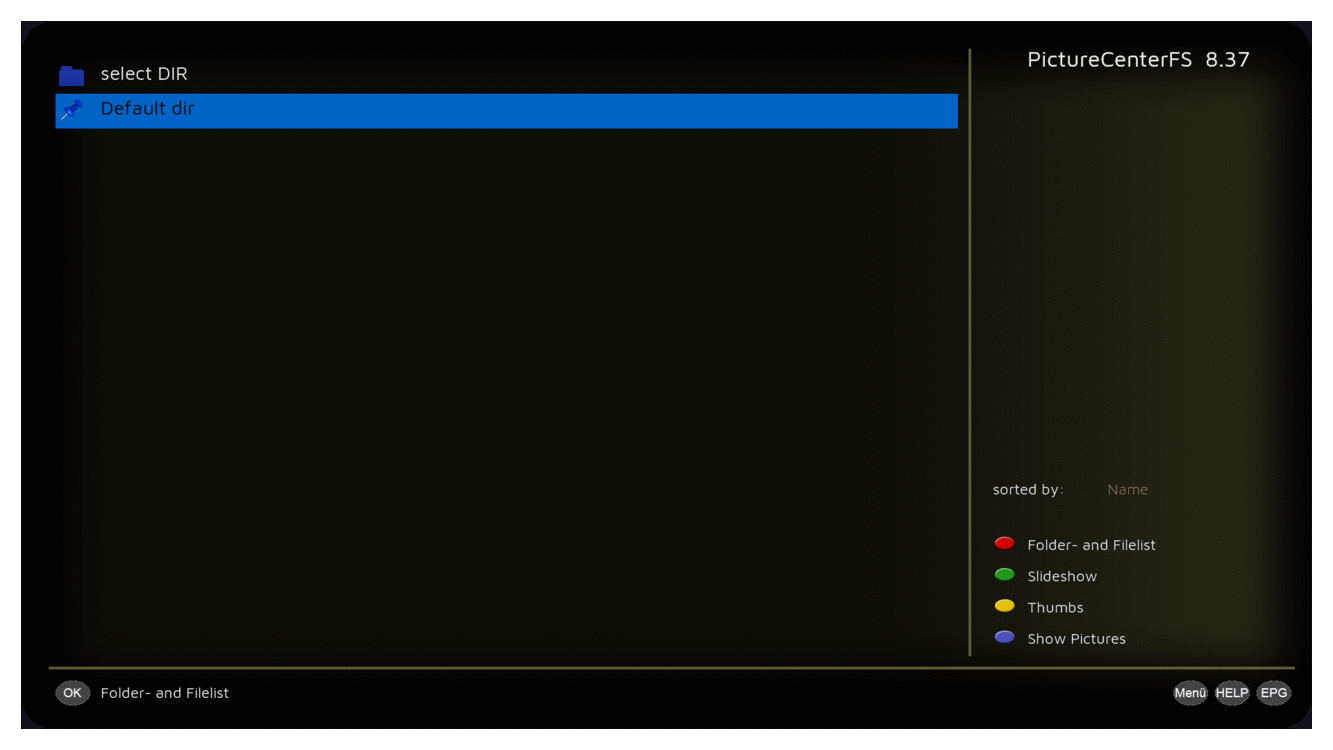Click the blue folder icon beside select DIR

[71, 75]
